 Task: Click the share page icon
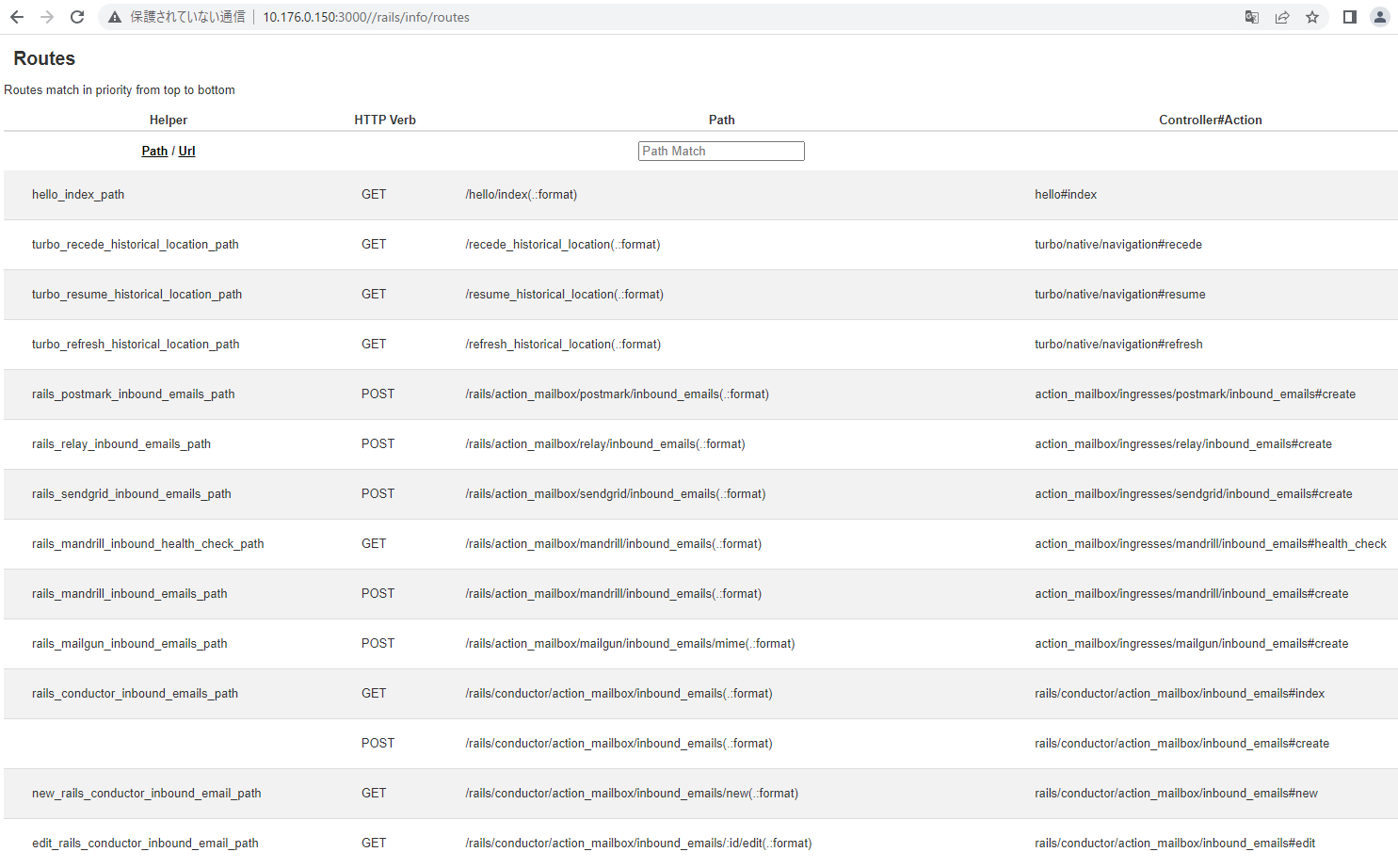[x=1282, y=17]
